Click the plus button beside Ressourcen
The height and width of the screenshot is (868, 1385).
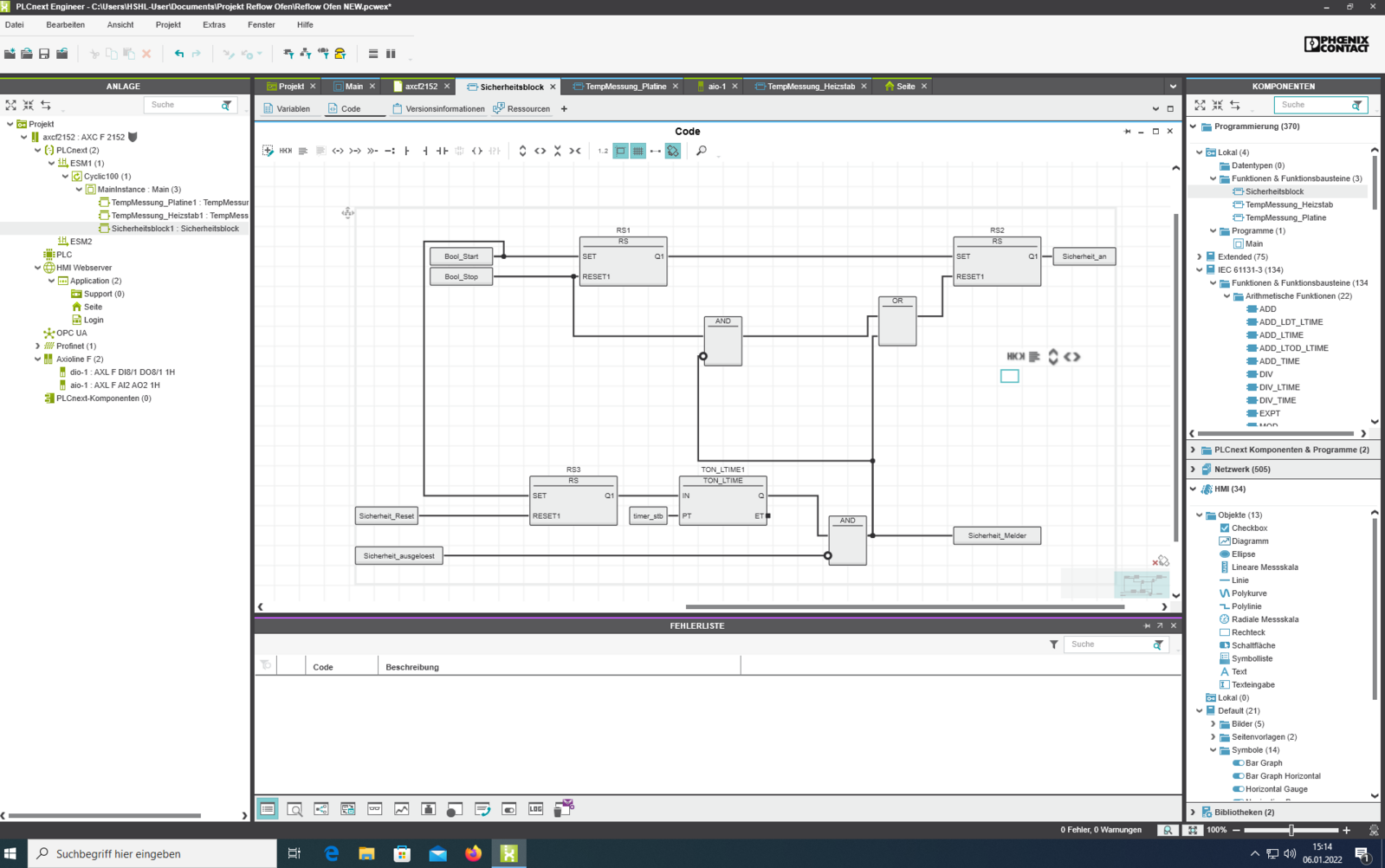tap(564, 109)
